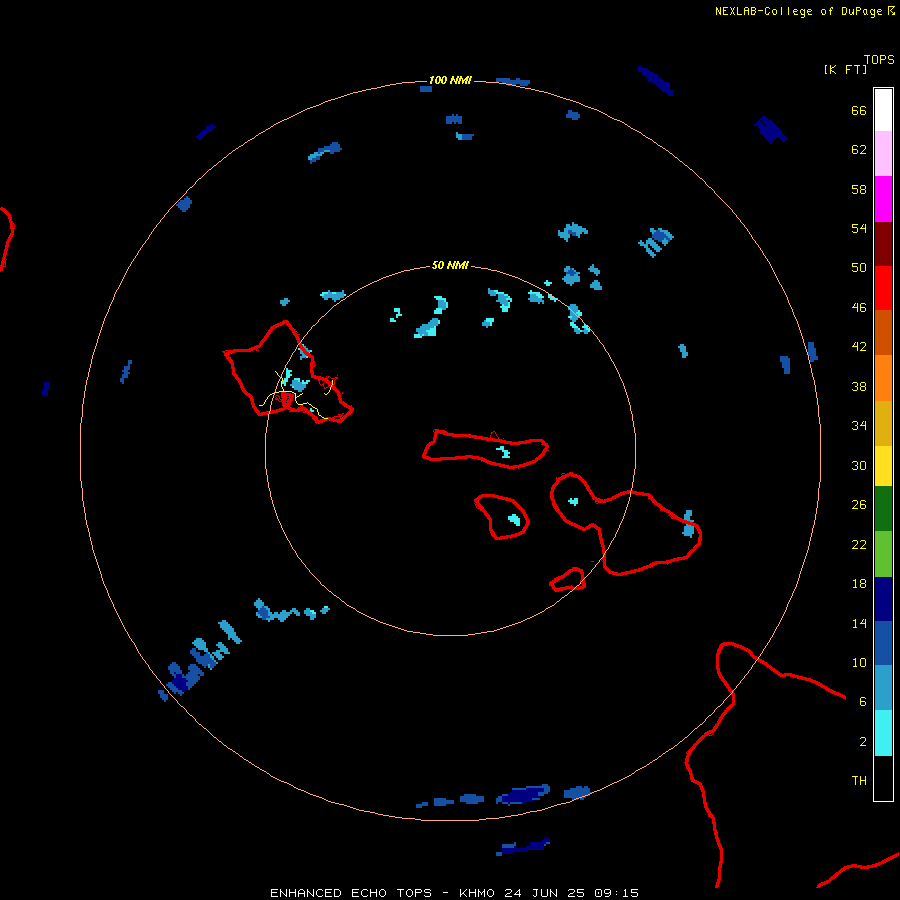
Task: Click legend value 54
Action: click(x=859, y=228)
